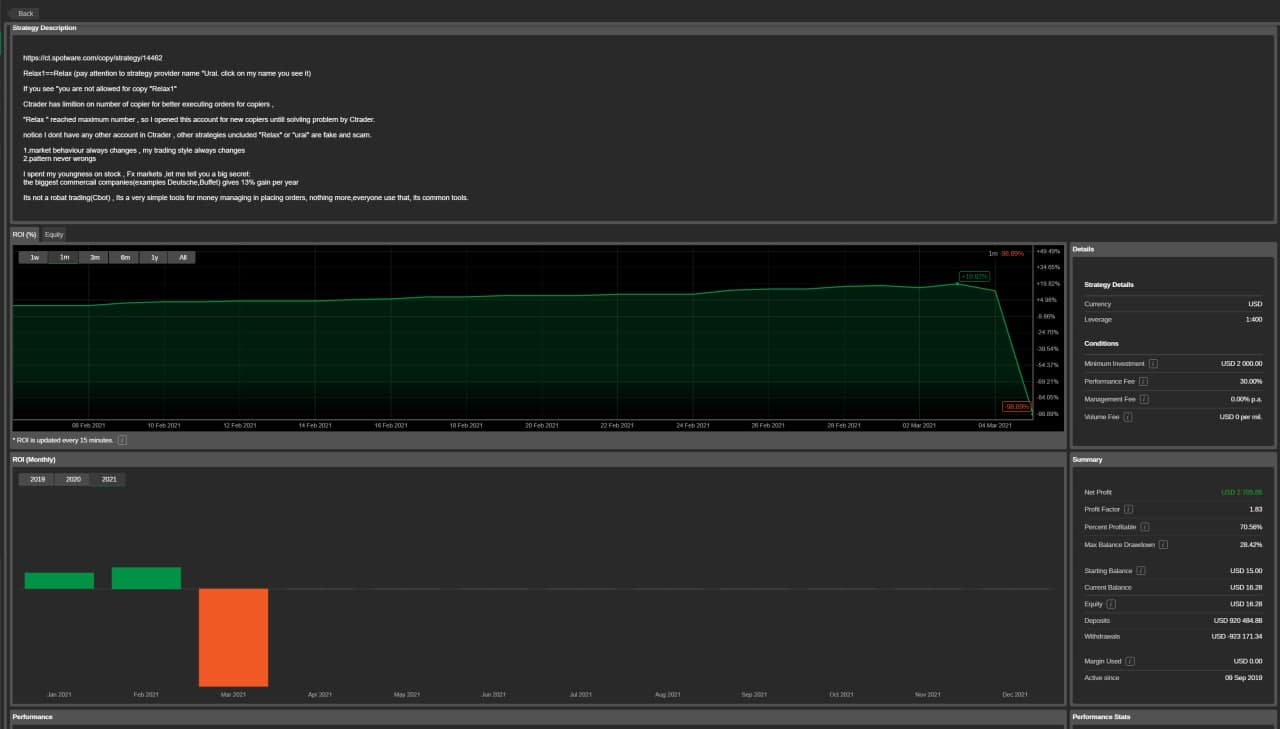Click info icon after ROI update note

point(122,440)
